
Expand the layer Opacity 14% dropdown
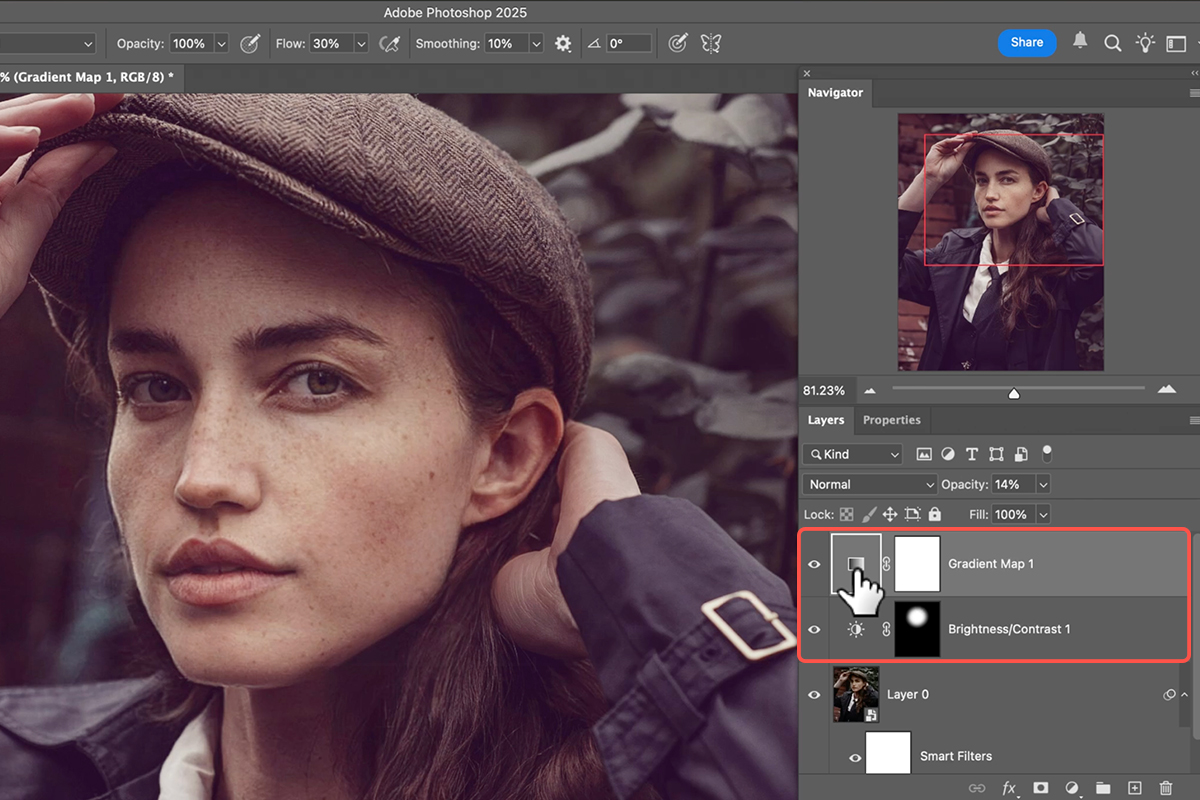[1043, 484]
